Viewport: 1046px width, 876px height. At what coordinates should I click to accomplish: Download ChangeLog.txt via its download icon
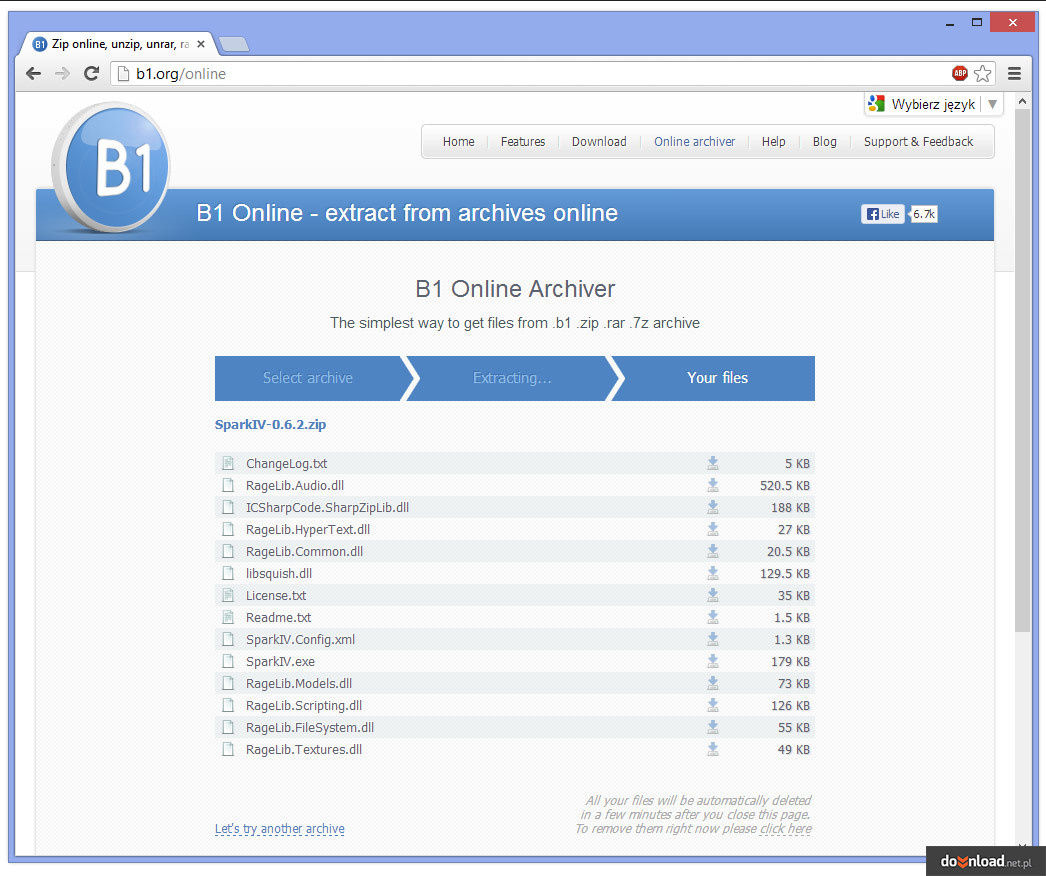click(712, 463)
